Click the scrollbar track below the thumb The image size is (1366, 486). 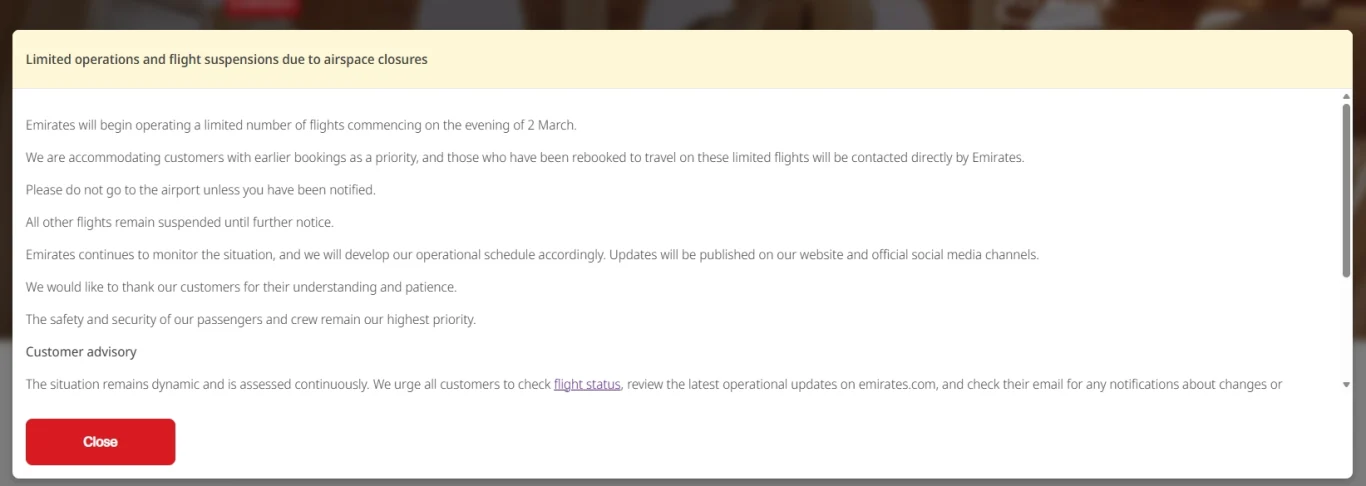pyautogui.click(x=1346, y=328)
